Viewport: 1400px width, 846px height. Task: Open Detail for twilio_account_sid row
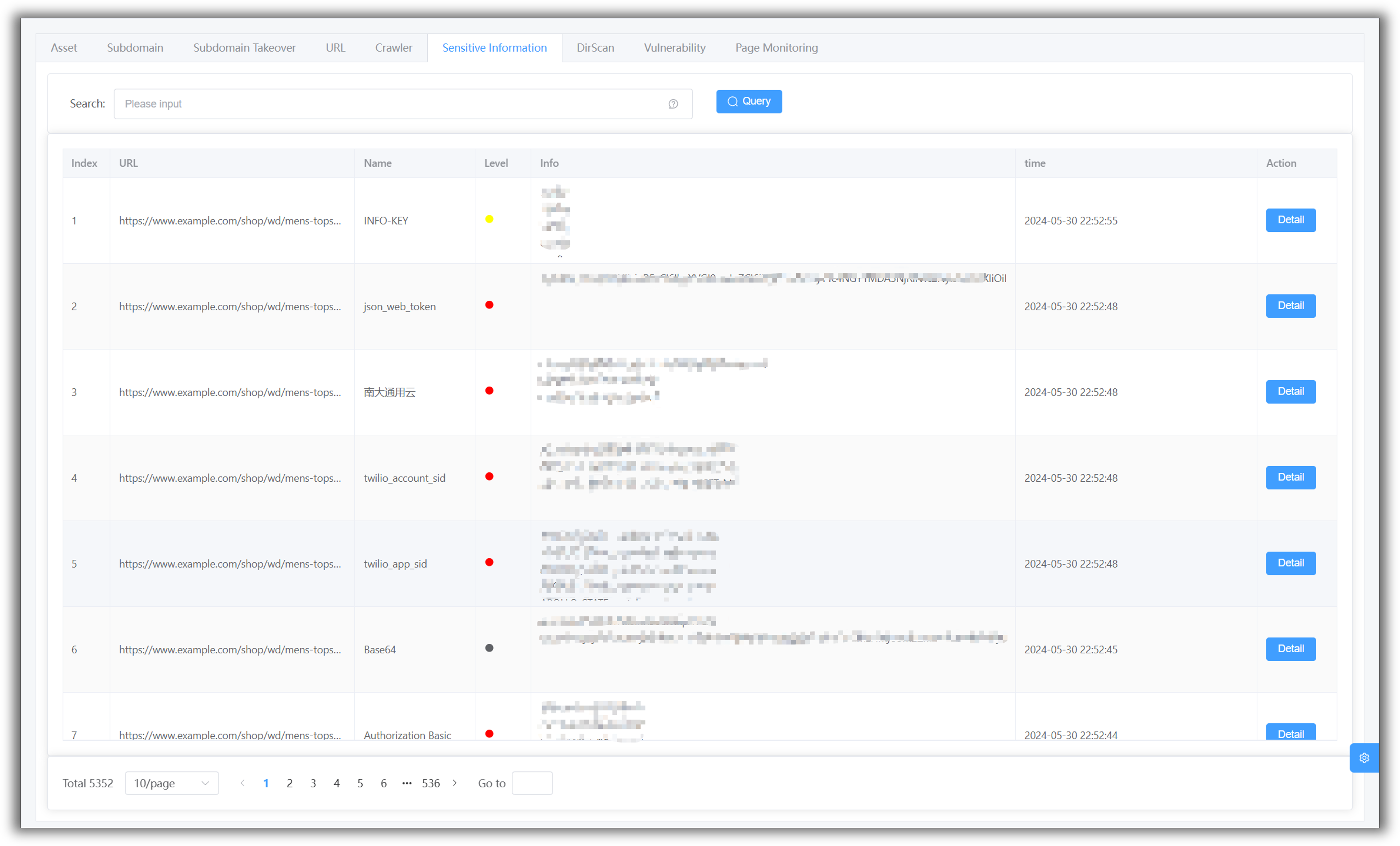point(1290,477)
